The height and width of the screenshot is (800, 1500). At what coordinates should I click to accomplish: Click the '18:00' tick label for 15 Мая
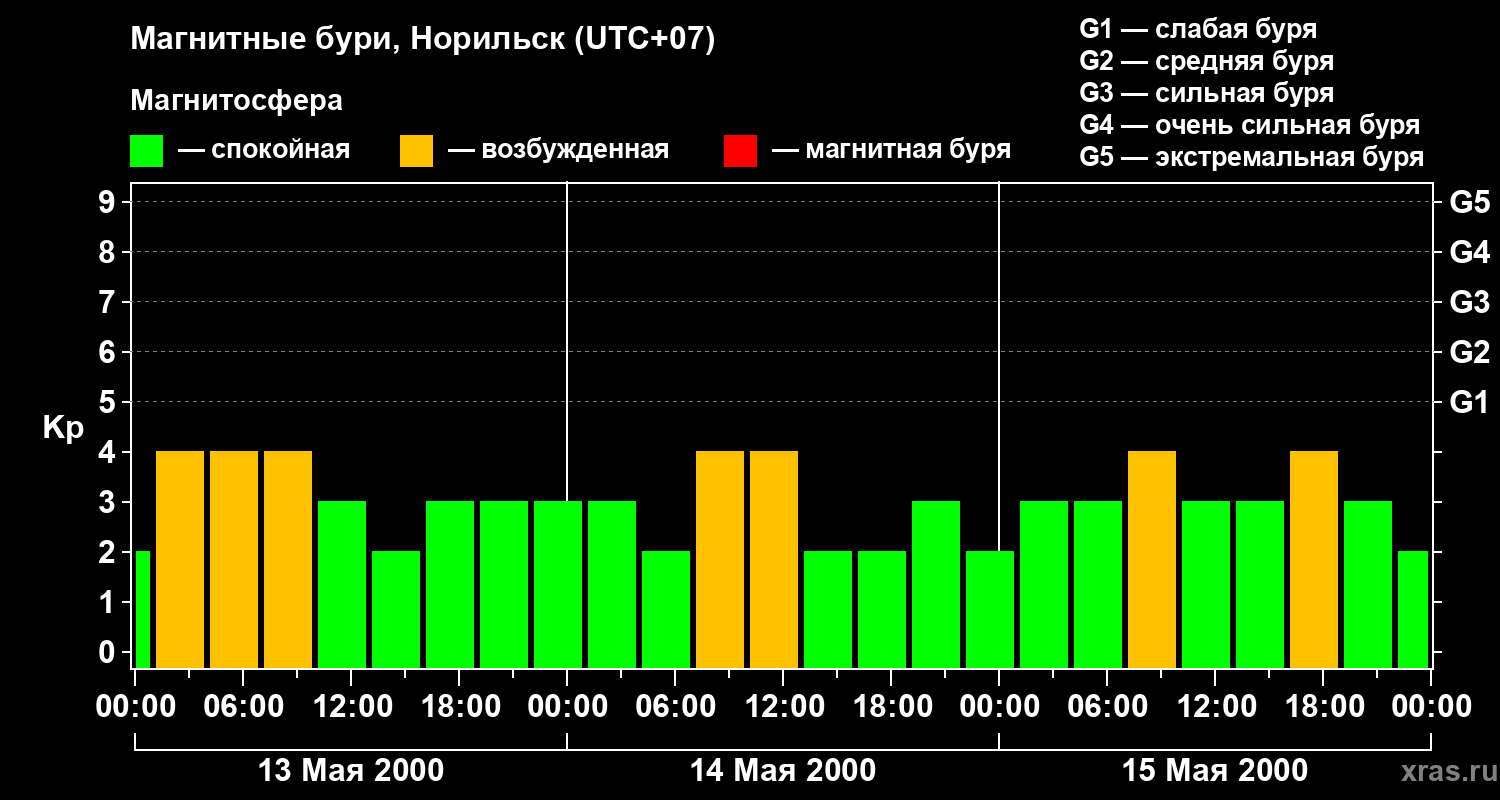1323,707
